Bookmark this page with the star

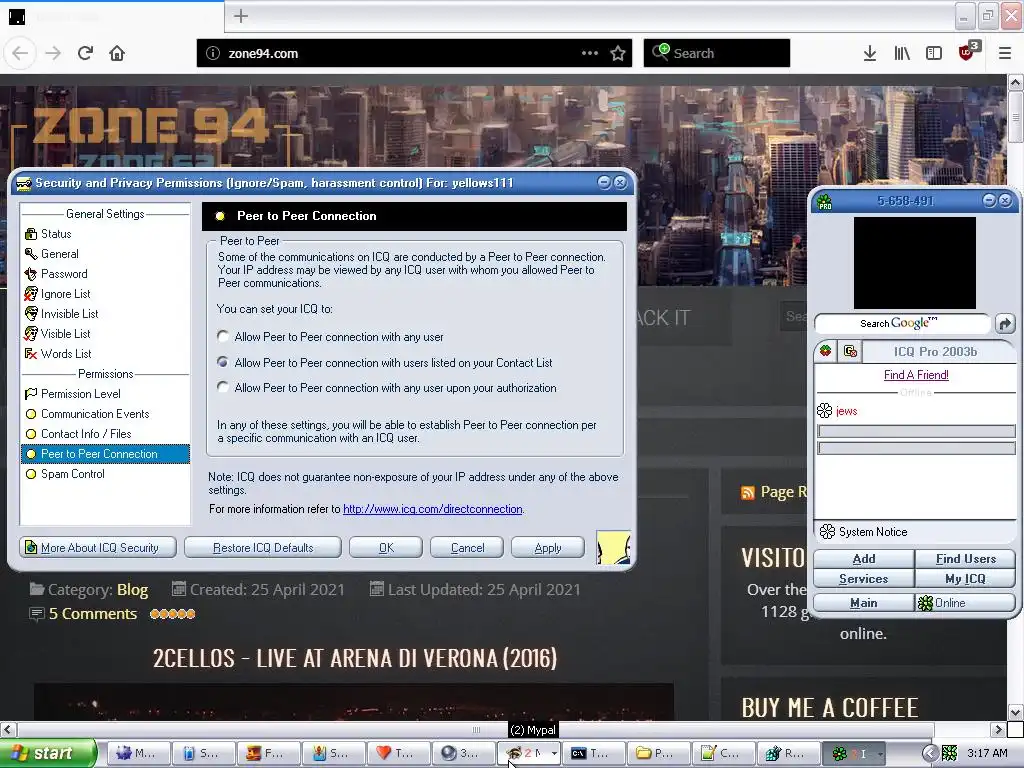pos(618,54)
